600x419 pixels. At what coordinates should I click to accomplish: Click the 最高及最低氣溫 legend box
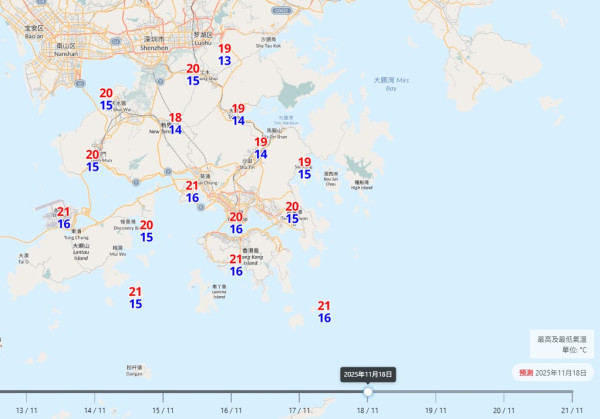(x=562, y=344)
